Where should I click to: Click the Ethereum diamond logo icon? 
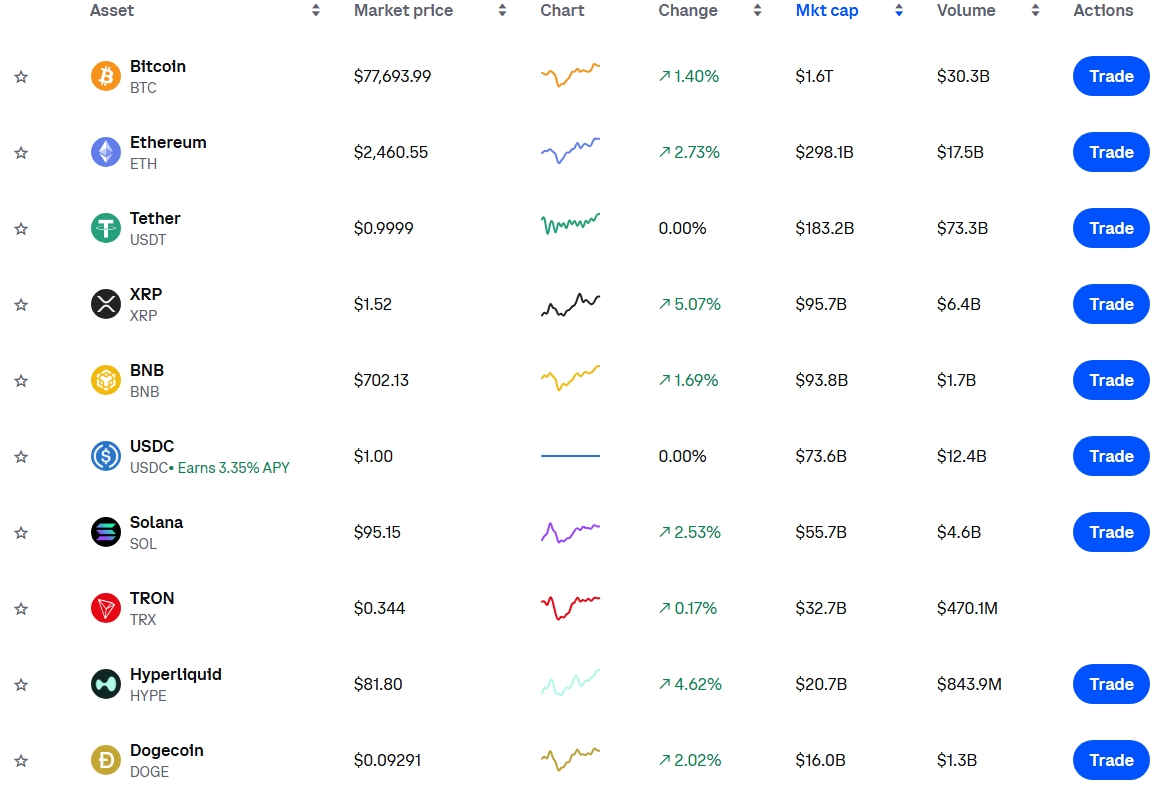[x=106, y=152]
